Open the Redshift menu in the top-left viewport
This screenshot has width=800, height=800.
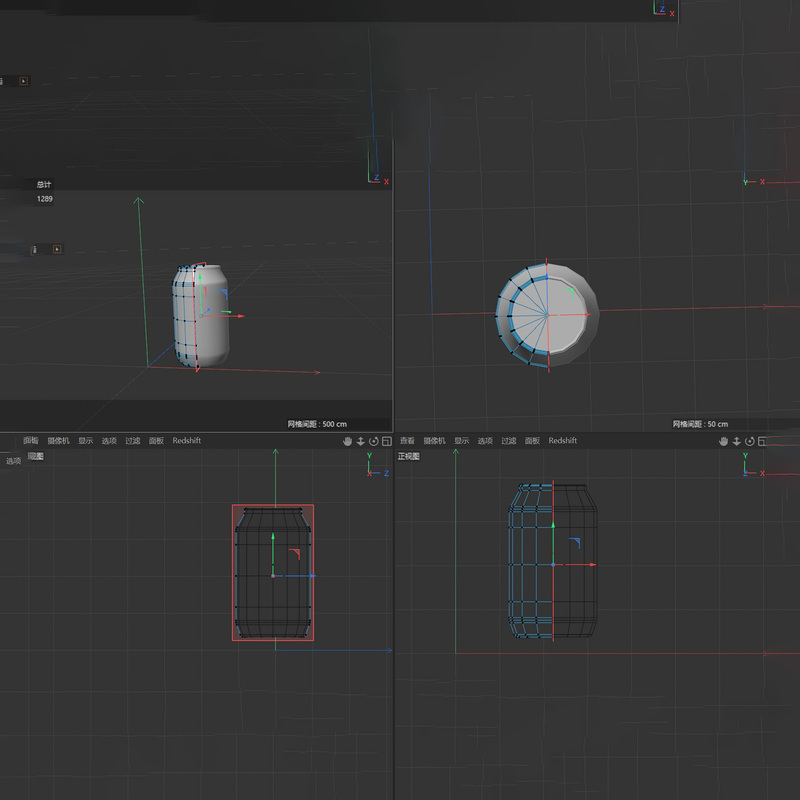185,440
